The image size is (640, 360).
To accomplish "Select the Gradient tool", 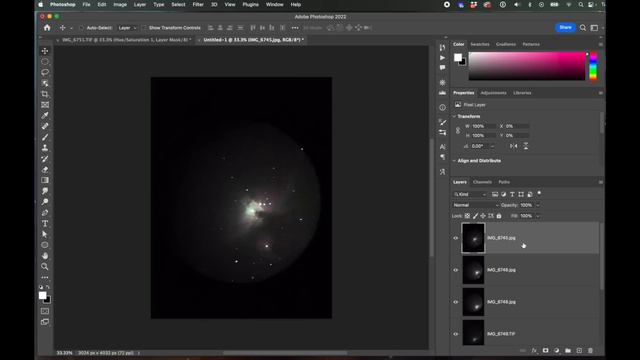I will click(45, 180).
